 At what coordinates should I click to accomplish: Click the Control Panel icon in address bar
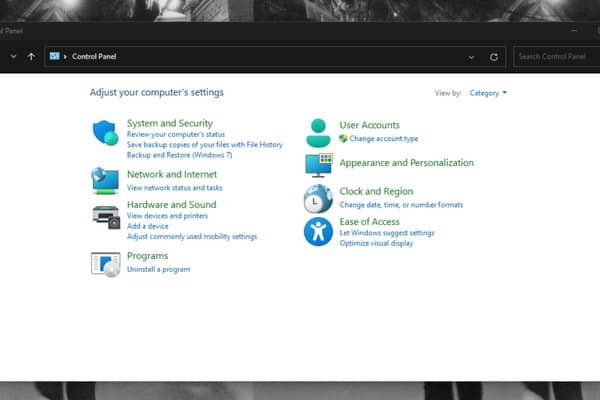54,56
